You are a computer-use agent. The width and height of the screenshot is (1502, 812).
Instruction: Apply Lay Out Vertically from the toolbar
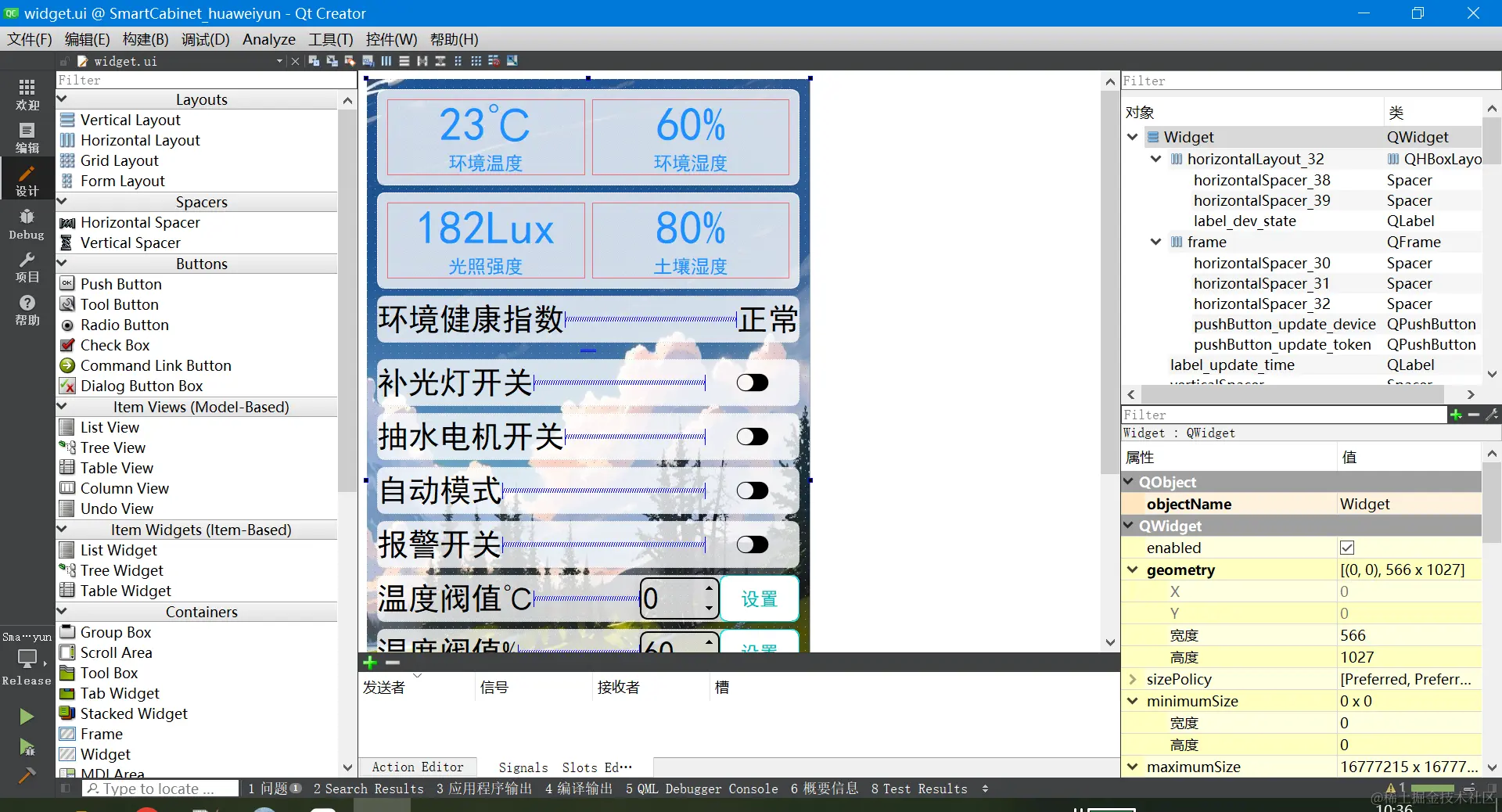[404, 61]
